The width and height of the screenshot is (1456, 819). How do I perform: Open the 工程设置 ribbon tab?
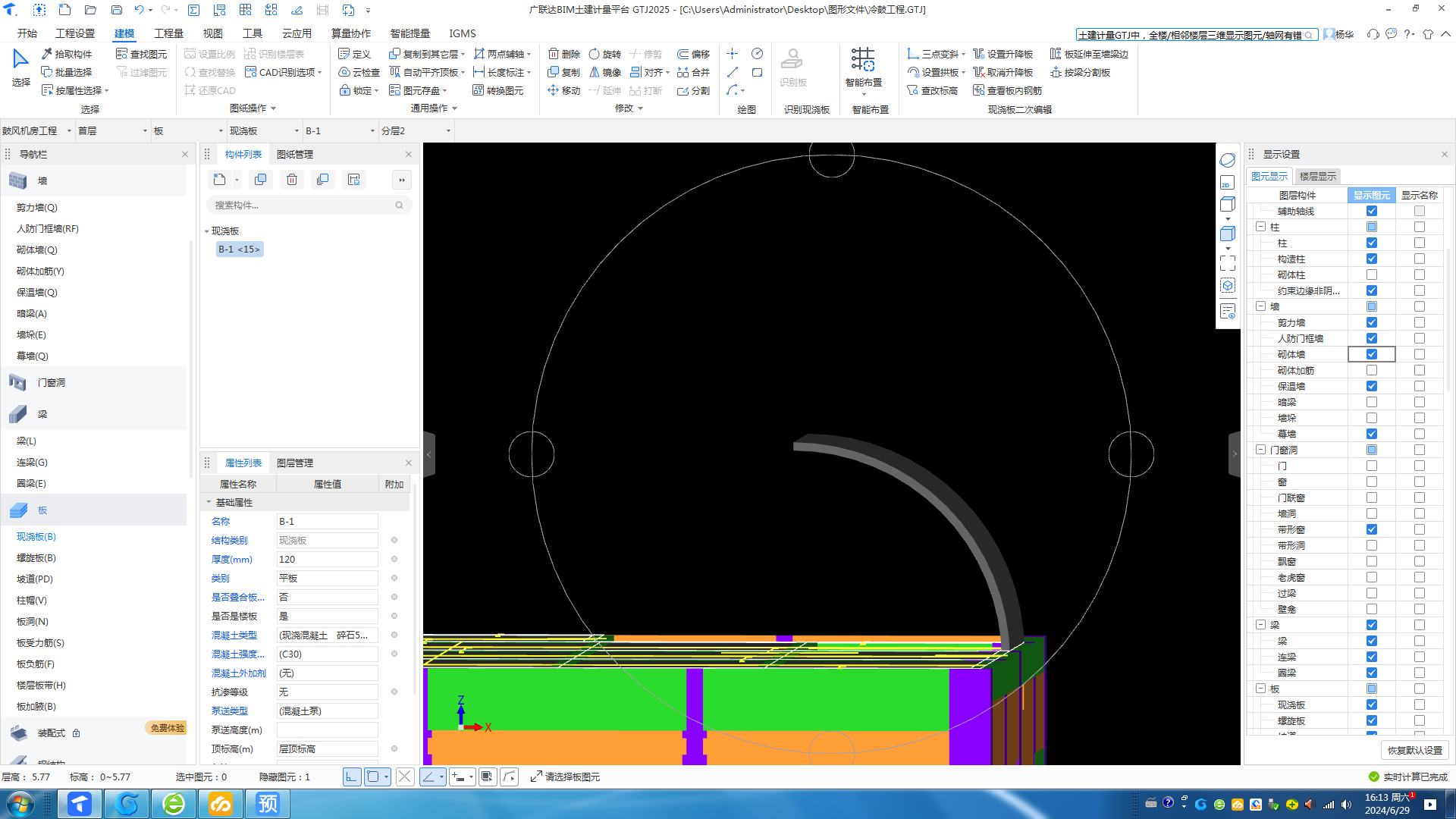point(75,33)
